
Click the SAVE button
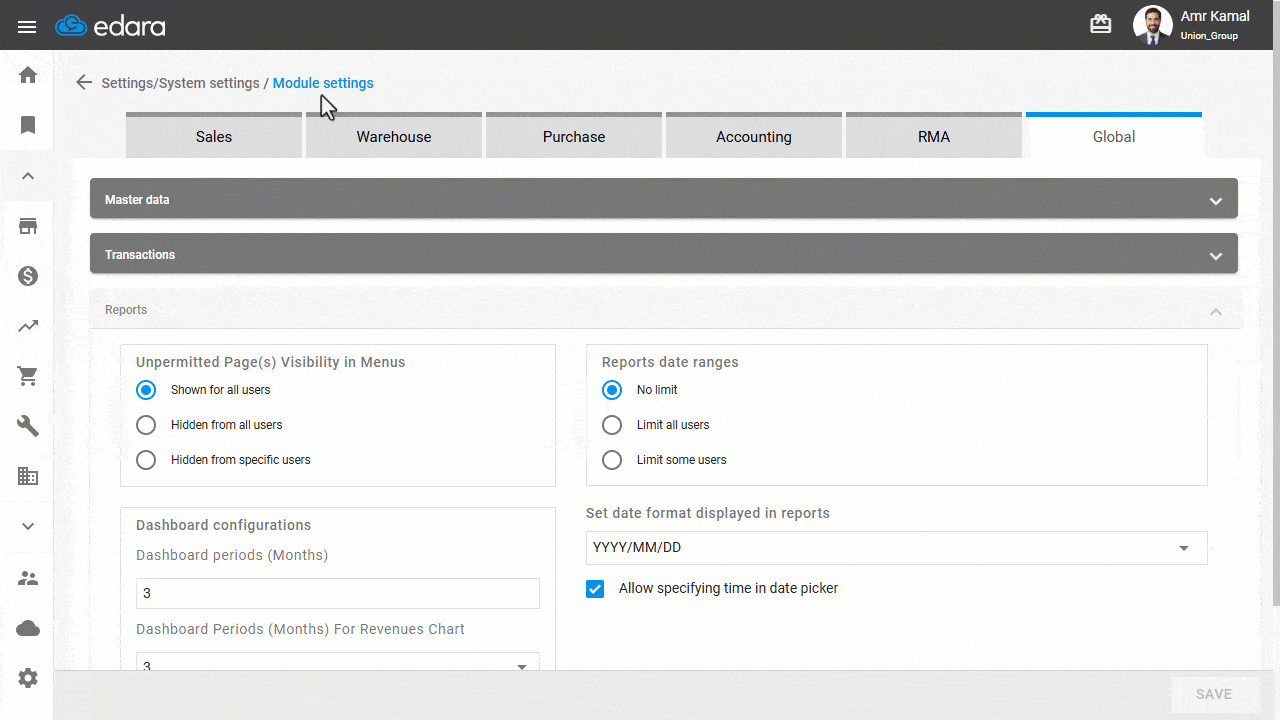[1214, 694]
